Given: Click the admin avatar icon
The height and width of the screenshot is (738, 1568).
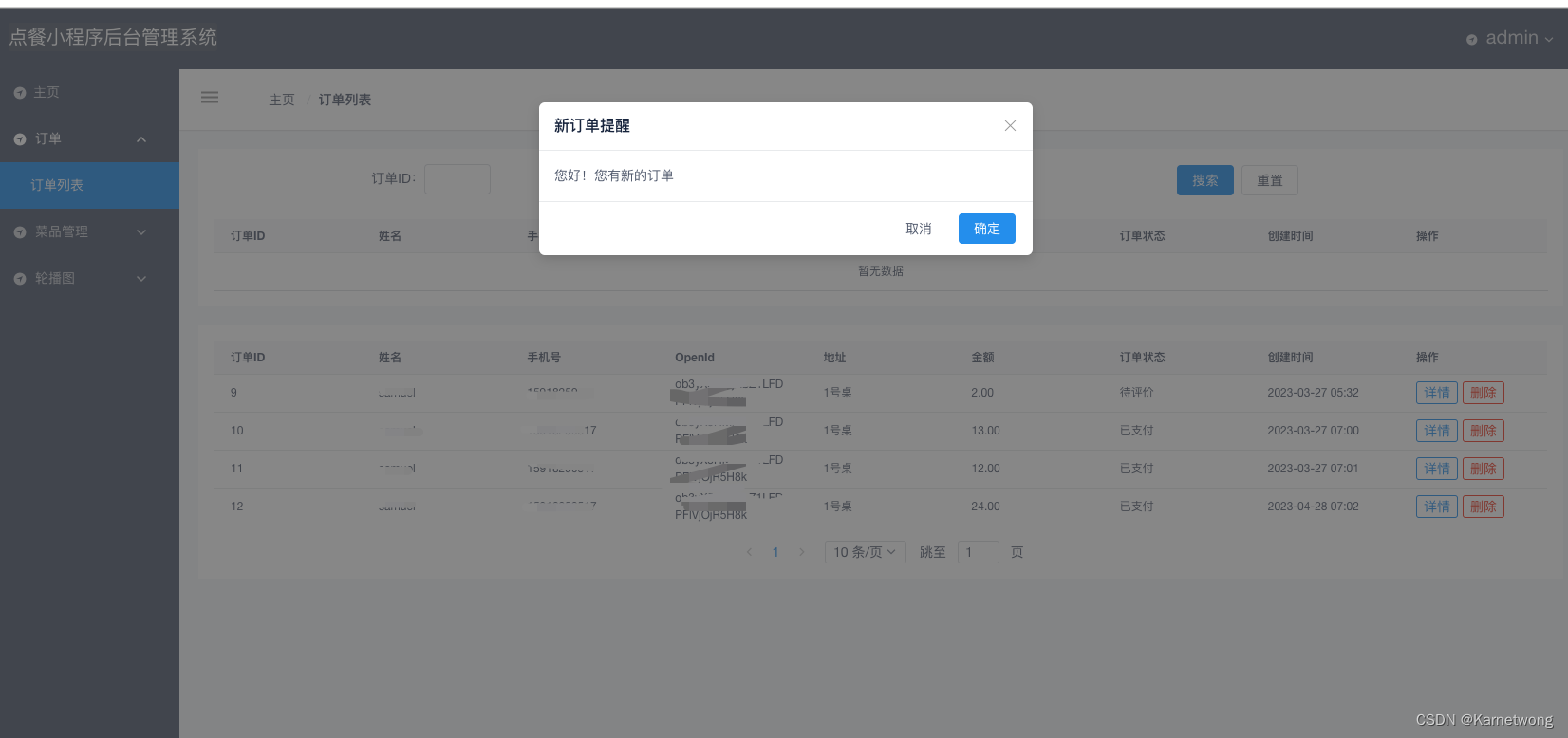Looking at the screenshot, I should click(1471, 40).
